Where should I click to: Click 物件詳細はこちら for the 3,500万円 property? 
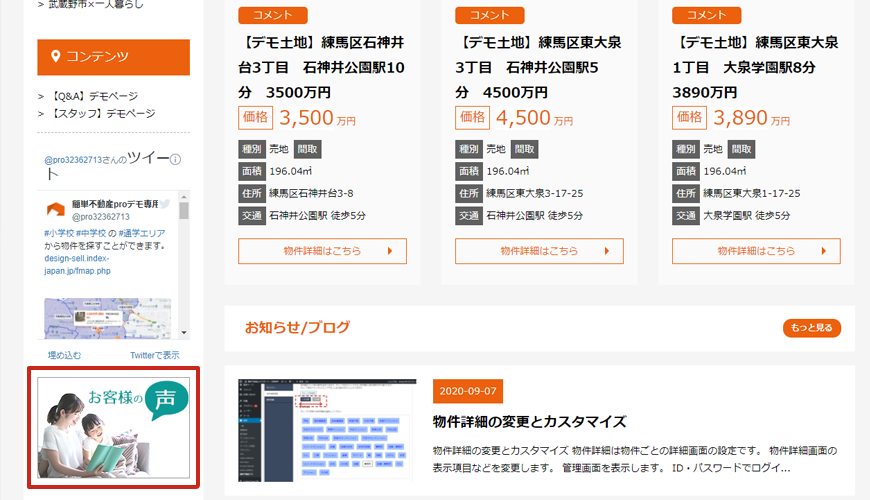click(x=322, y=251)
